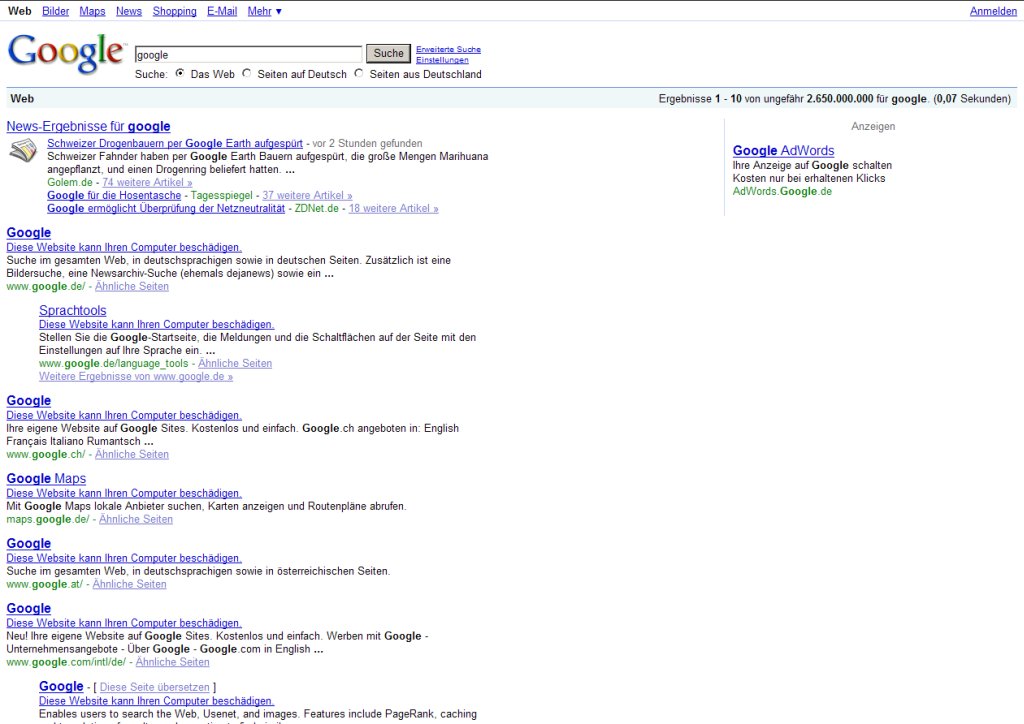Screen dimensions: 1024x724
Task: Open the Bilder tab
Action: coord(56,11)
